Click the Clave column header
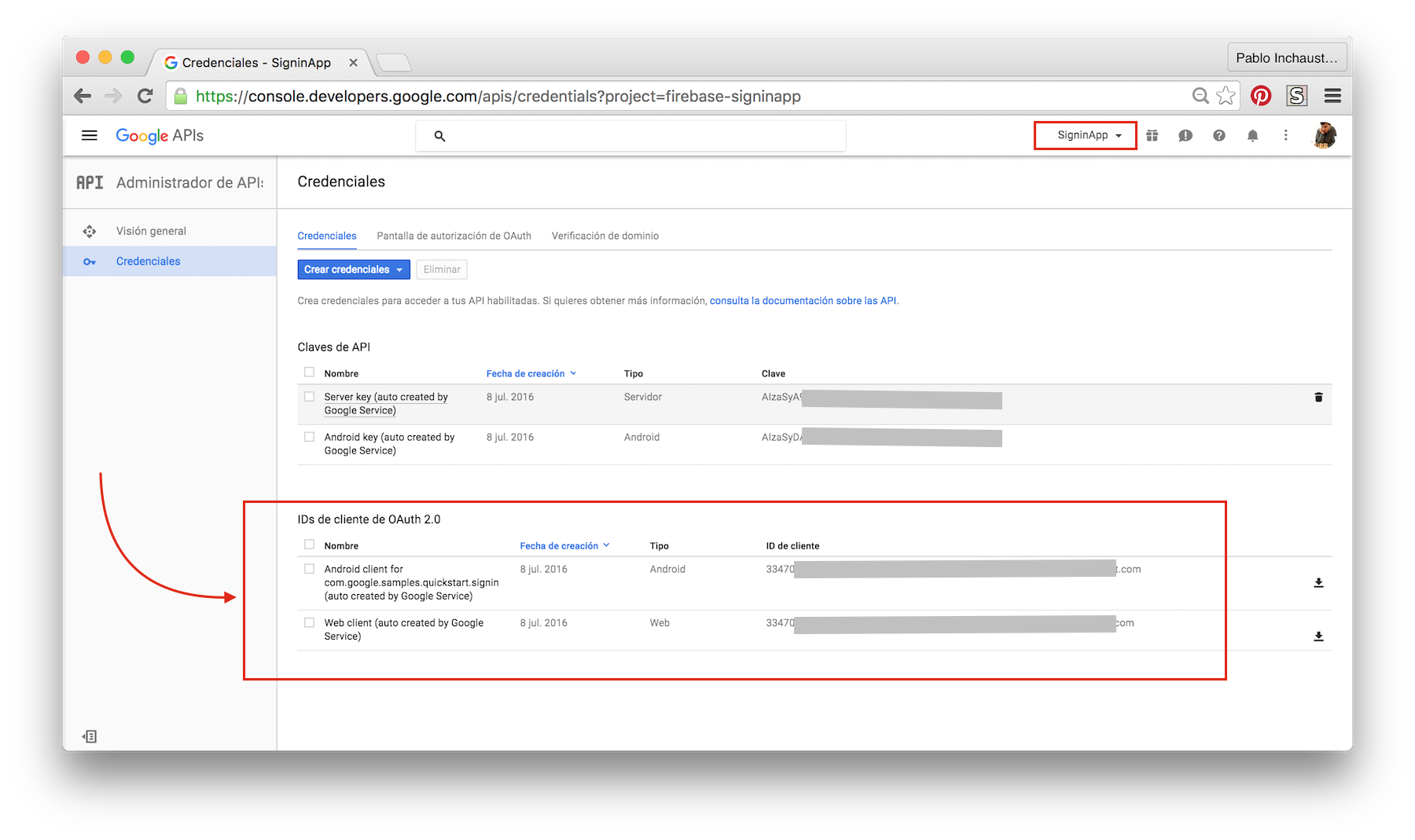This screenshot has height=840, width=1415. click(773, 373)
